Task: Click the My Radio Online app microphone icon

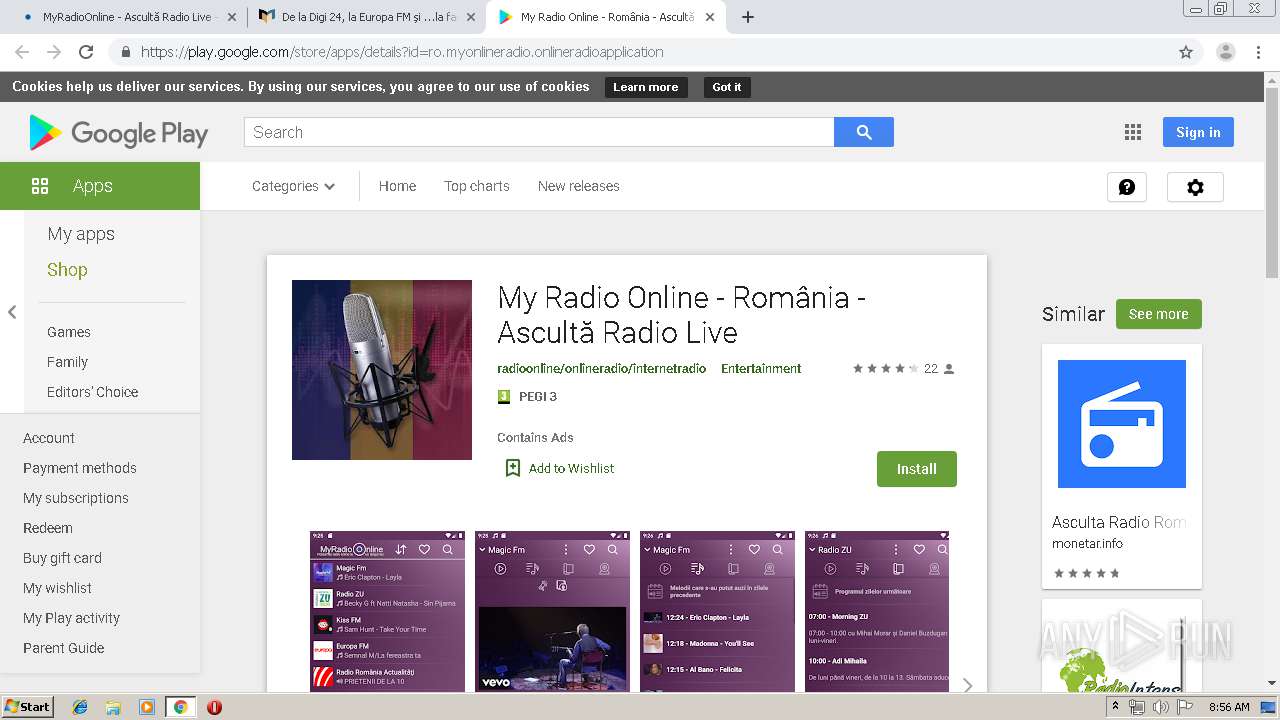Action: [x=382, y=370]
